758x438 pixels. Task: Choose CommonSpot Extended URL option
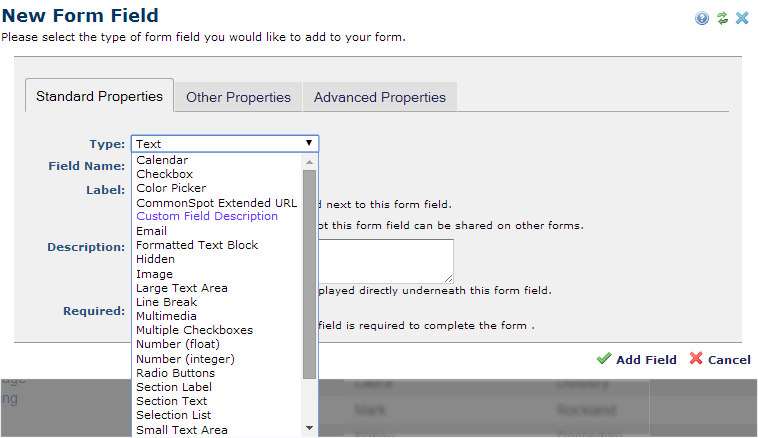pyautogui.click(x=216, y=202)
